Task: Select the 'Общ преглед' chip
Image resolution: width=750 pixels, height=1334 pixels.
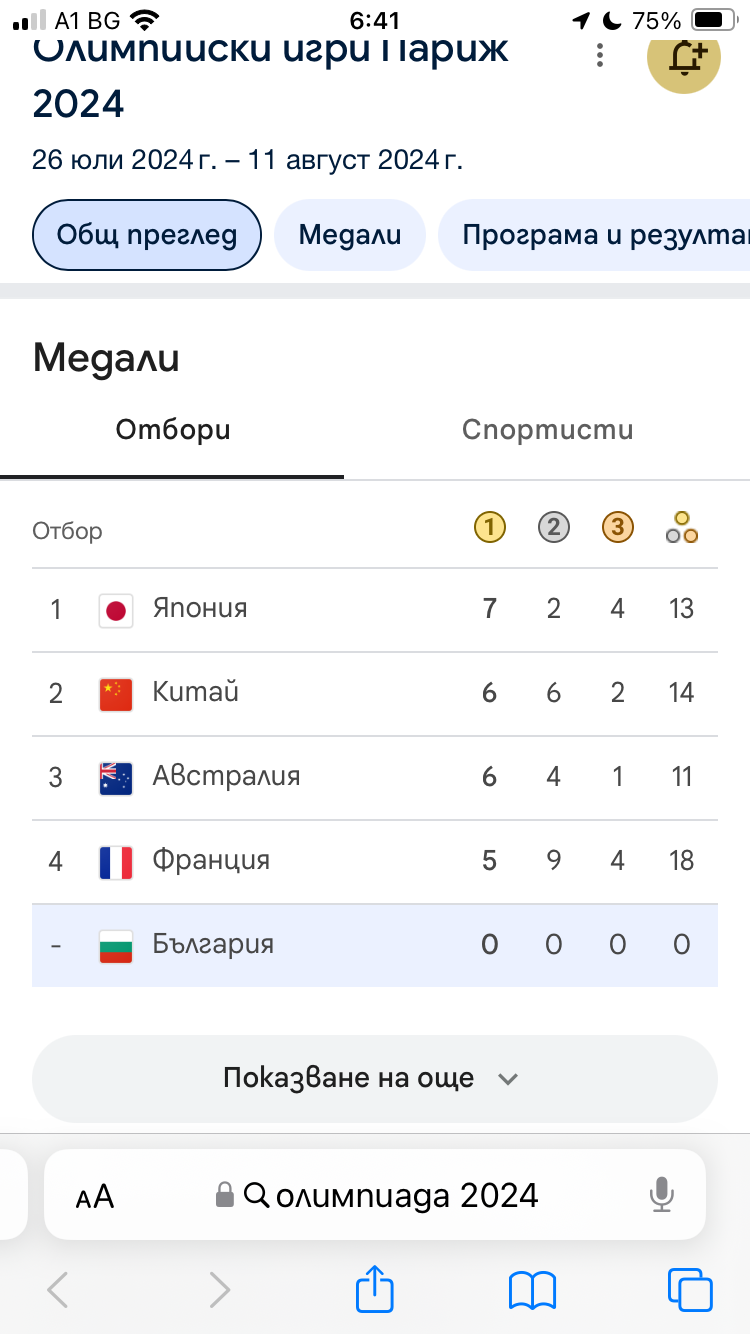Action: (x=147, y=236)
